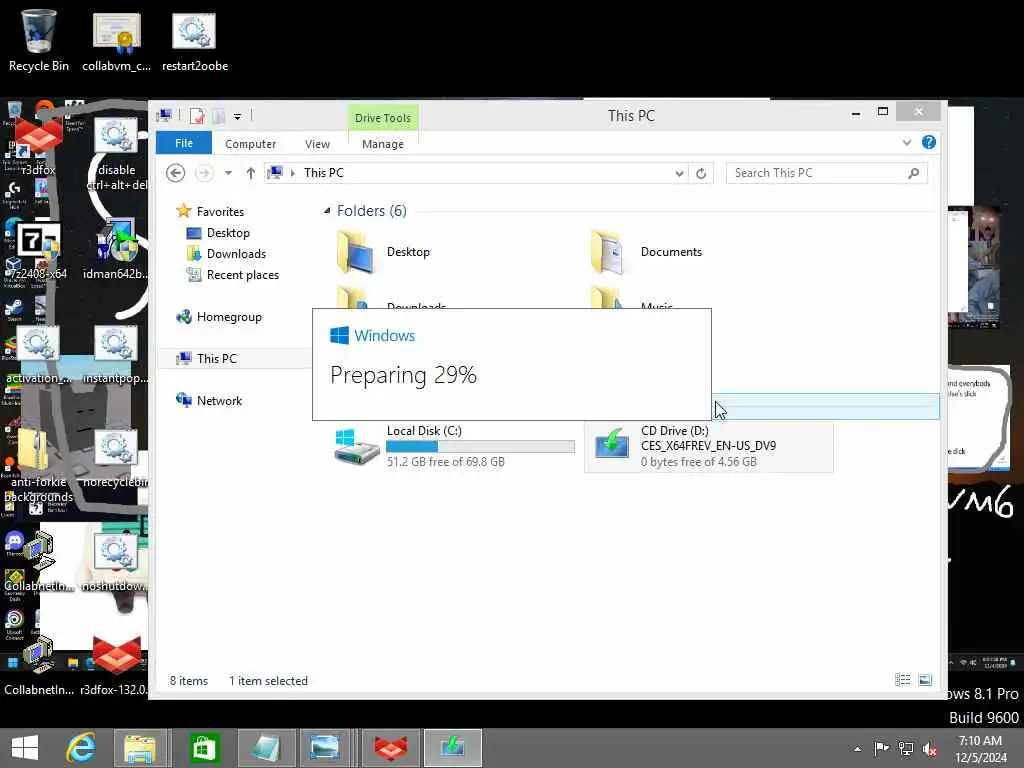This screenshot has height=768, width=1024.
Task: Click the Properties quick access toolbar icon
Action: tap(197, 116)
